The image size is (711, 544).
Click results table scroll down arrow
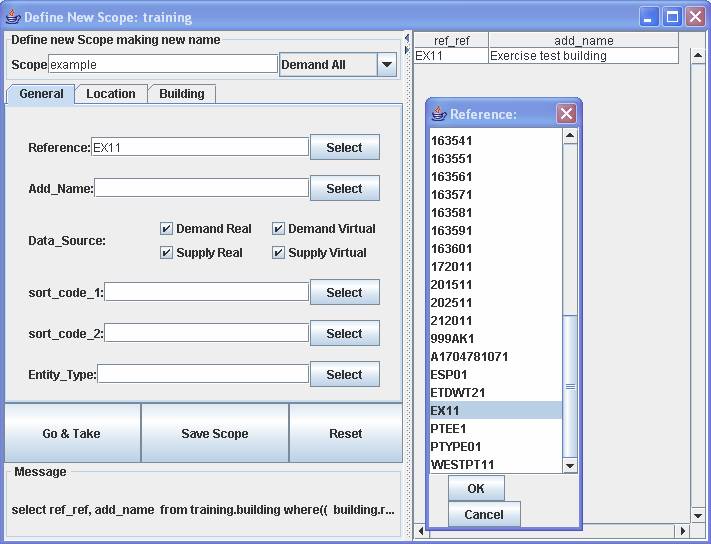[698, 516]
